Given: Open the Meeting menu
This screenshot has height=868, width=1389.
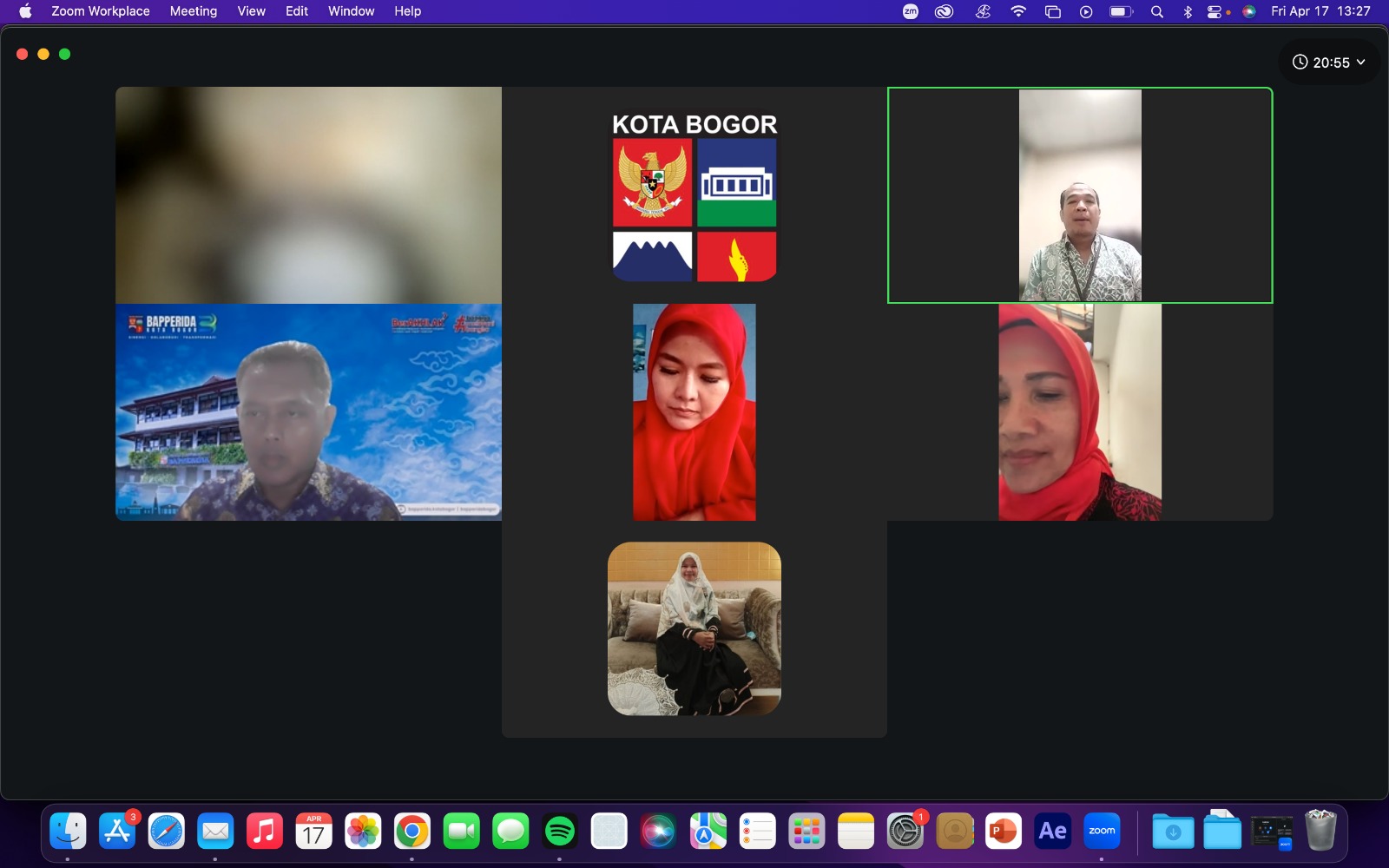Looking at the screenshot, I should point(194,11).
